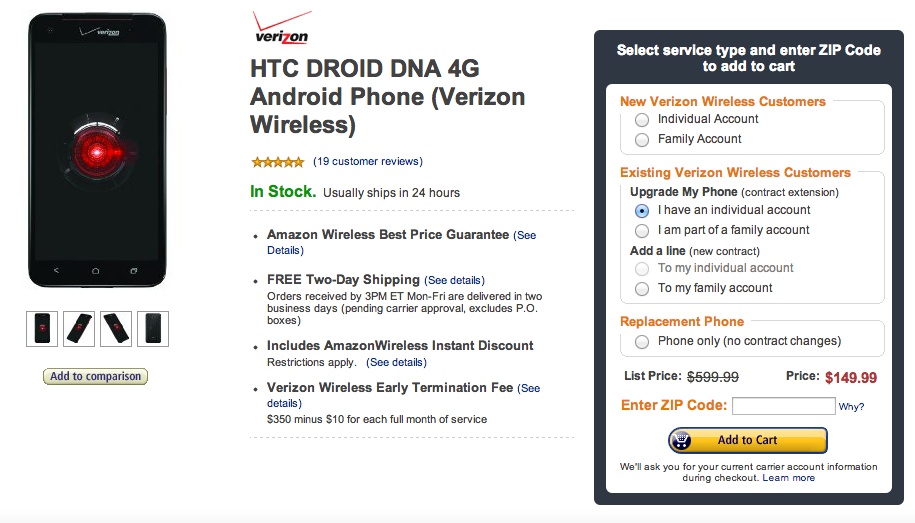The height and width of the screenshot is (523, 915).
Task: Select "I have an individual account" upgrade option
Action: (x=642, y=211)
